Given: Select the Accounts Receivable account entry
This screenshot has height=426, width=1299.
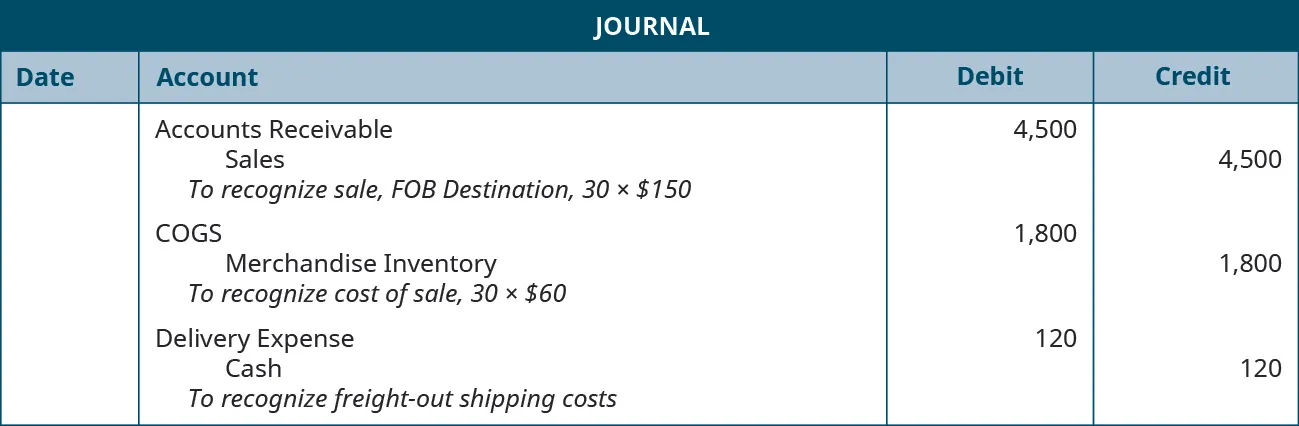Looking at the screenshot, I should pos(274,129).
